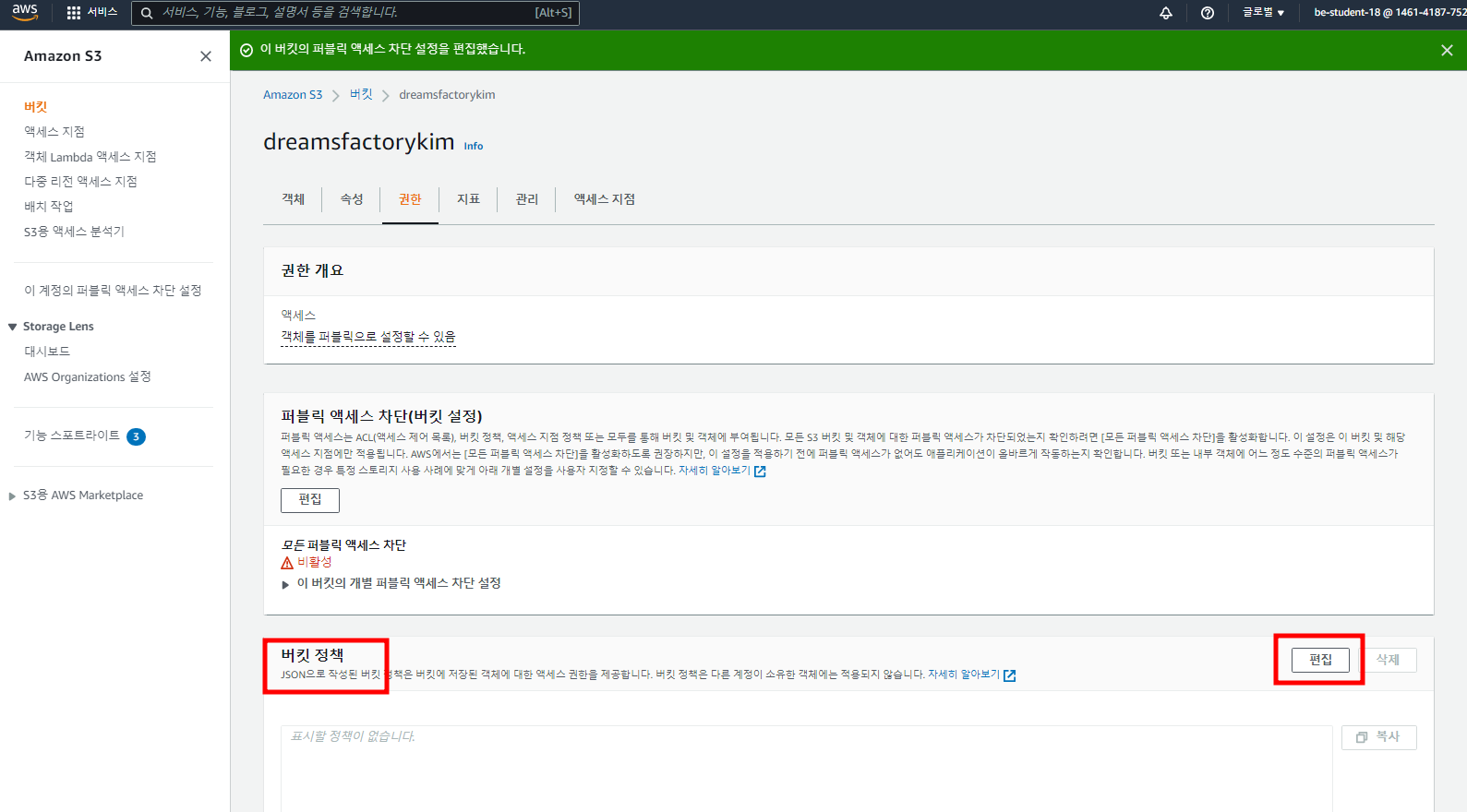Image resolution: width=1467 pixels, height=812 pixels.
Task: Open the help question mark icon
Action: click(x=1208, y=13)
